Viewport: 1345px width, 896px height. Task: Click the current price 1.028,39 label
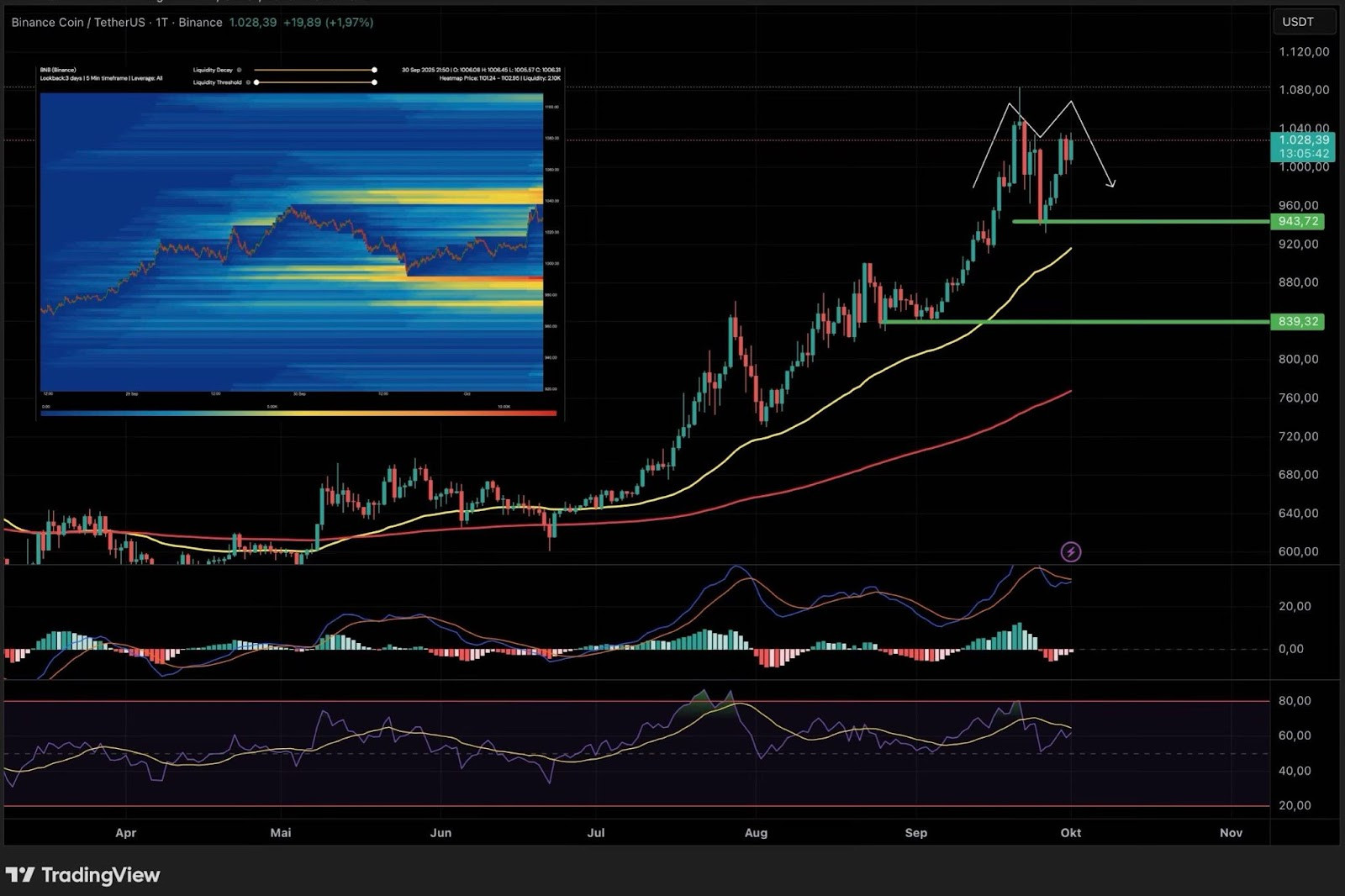pyautogui.click(x=1303, y=140)
